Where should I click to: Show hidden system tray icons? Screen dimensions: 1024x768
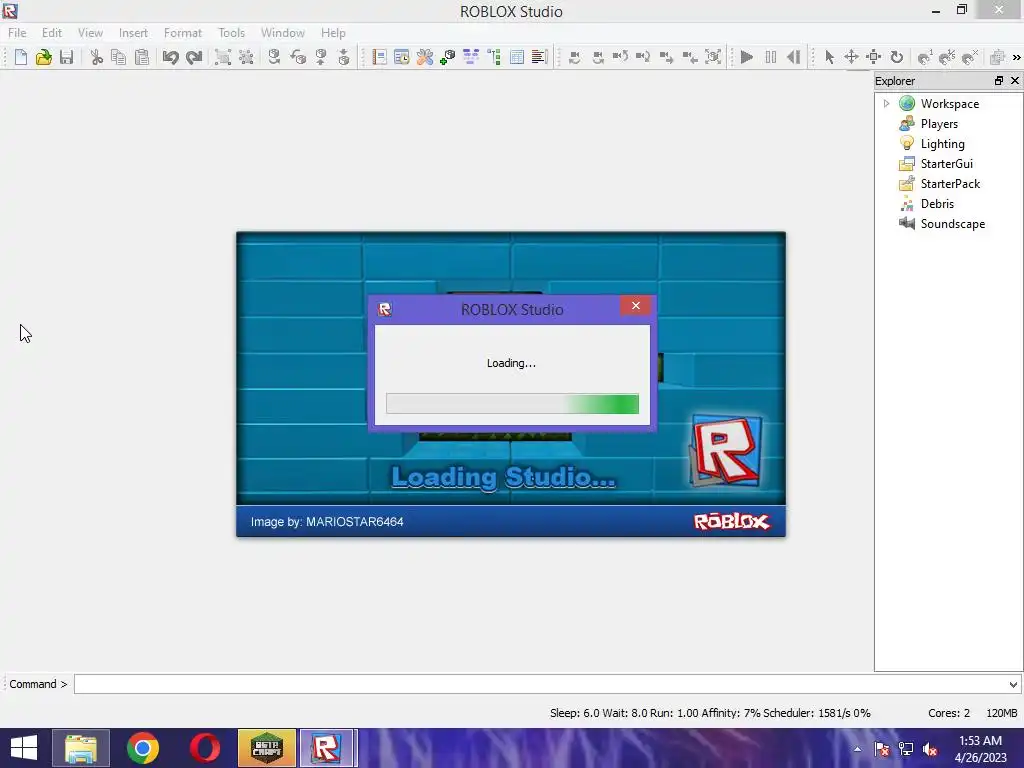[x=857, y=748]
